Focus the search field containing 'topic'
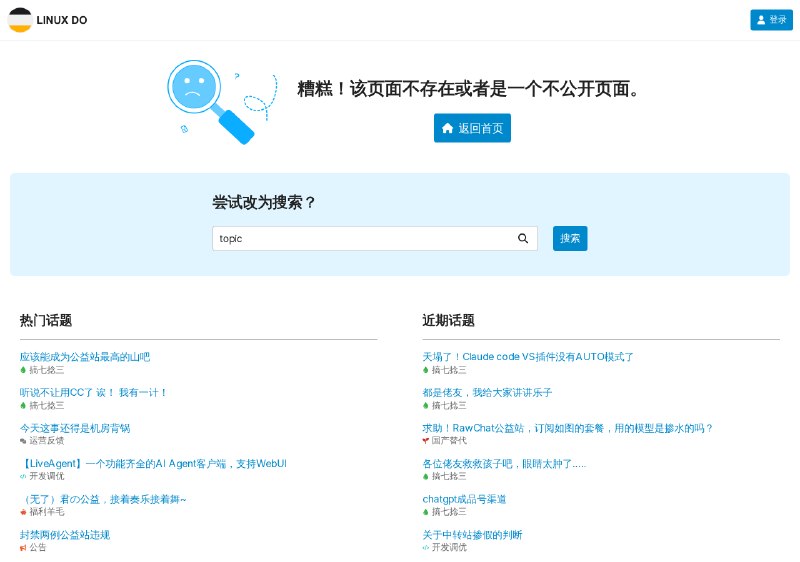 pos(374,239)
